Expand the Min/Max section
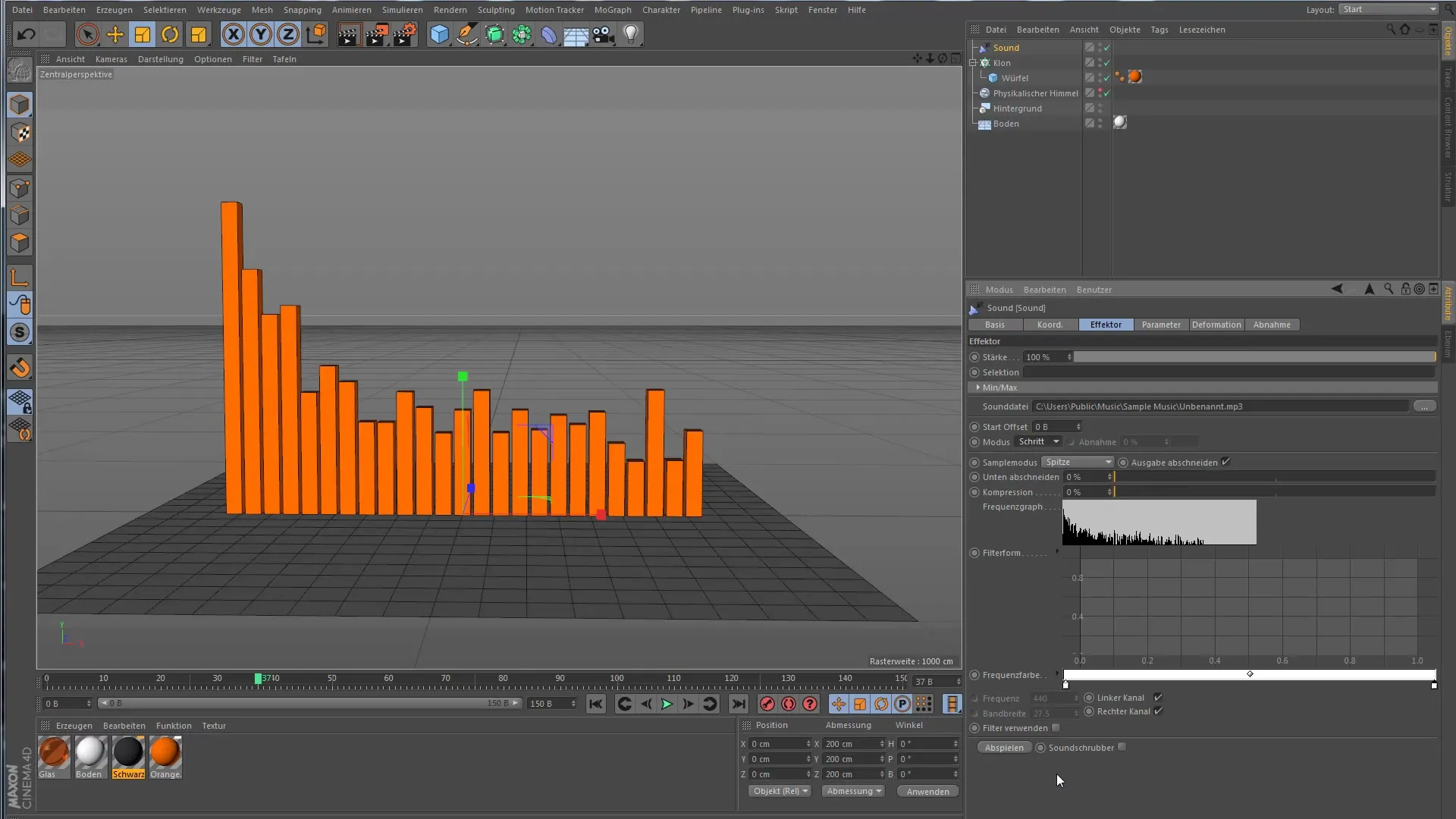The image size is (1456, 819). point(978,388)
